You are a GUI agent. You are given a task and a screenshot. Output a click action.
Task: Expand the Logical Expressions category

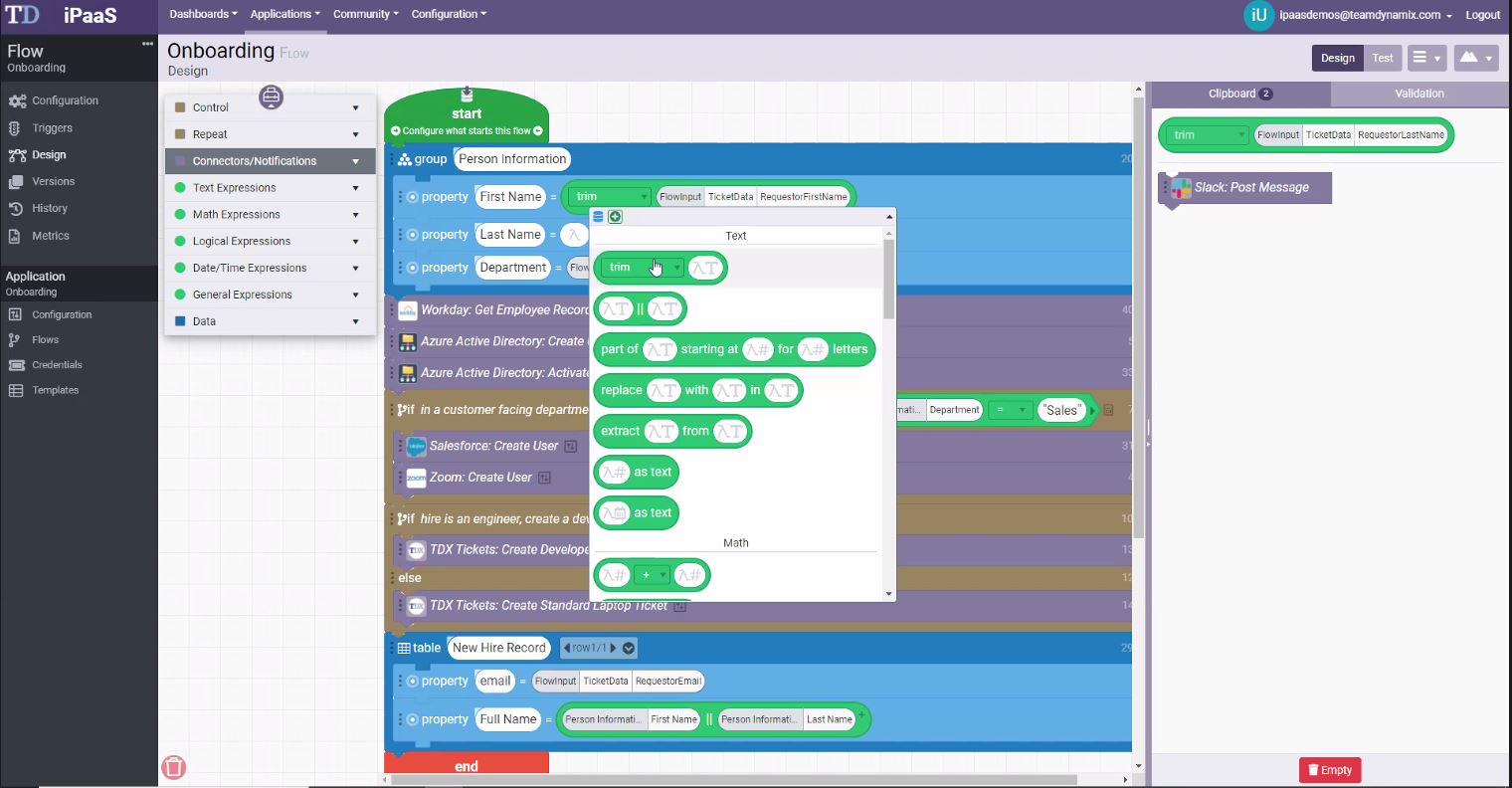[x=271, y=242]
